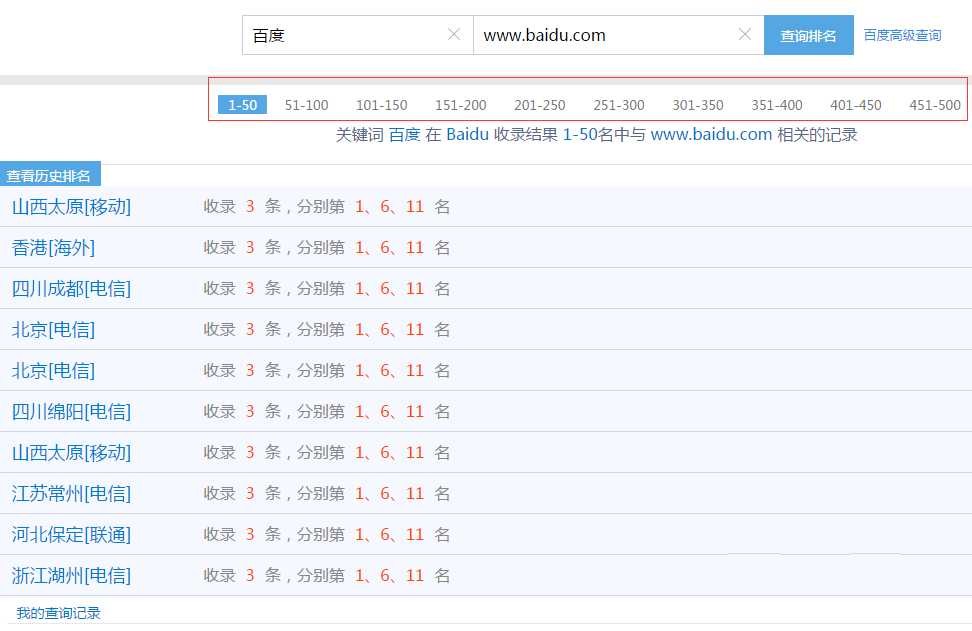Select the 1-50 rank range tab
The image size is (972, 631).
241,103
